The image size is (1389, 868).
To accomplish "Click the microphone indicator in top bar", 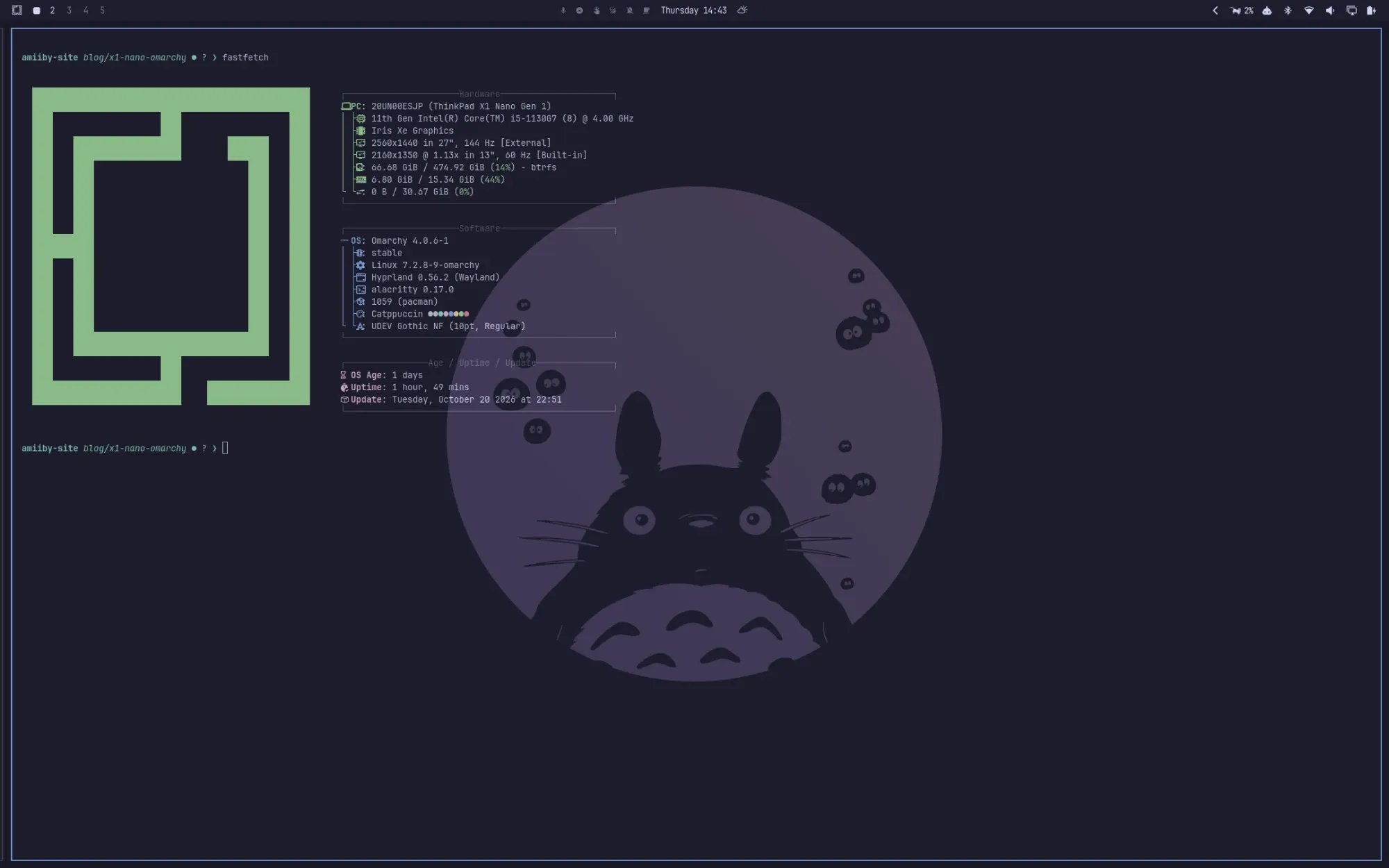I will (x=563, y=10).
